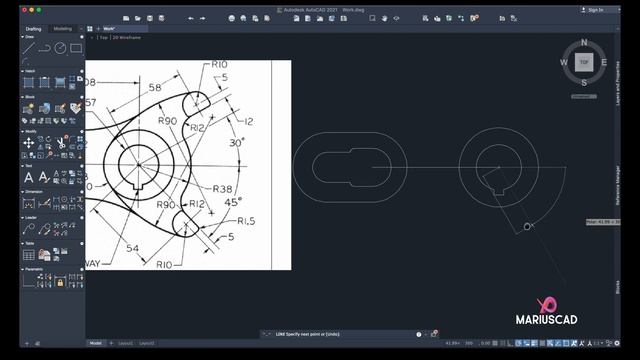Click the N compass direction on ViewCube
640x360 pixels.
coord(584,42)
